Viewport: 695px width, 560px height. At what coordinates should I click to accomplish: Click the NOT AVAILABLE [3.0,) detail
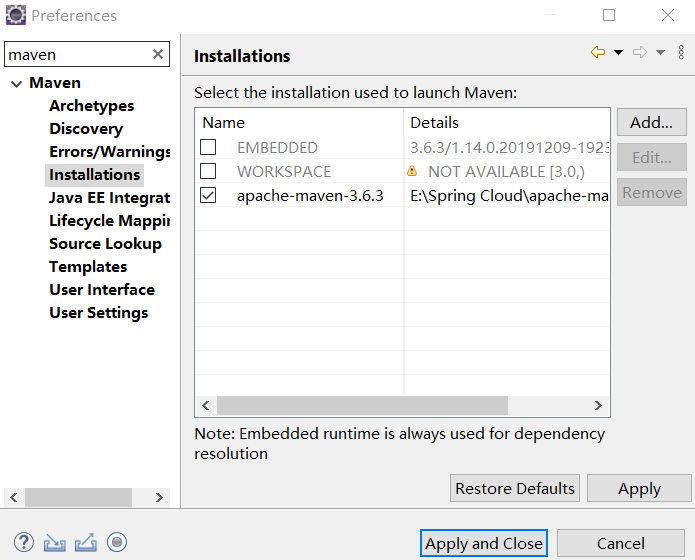tap(506, 172)
